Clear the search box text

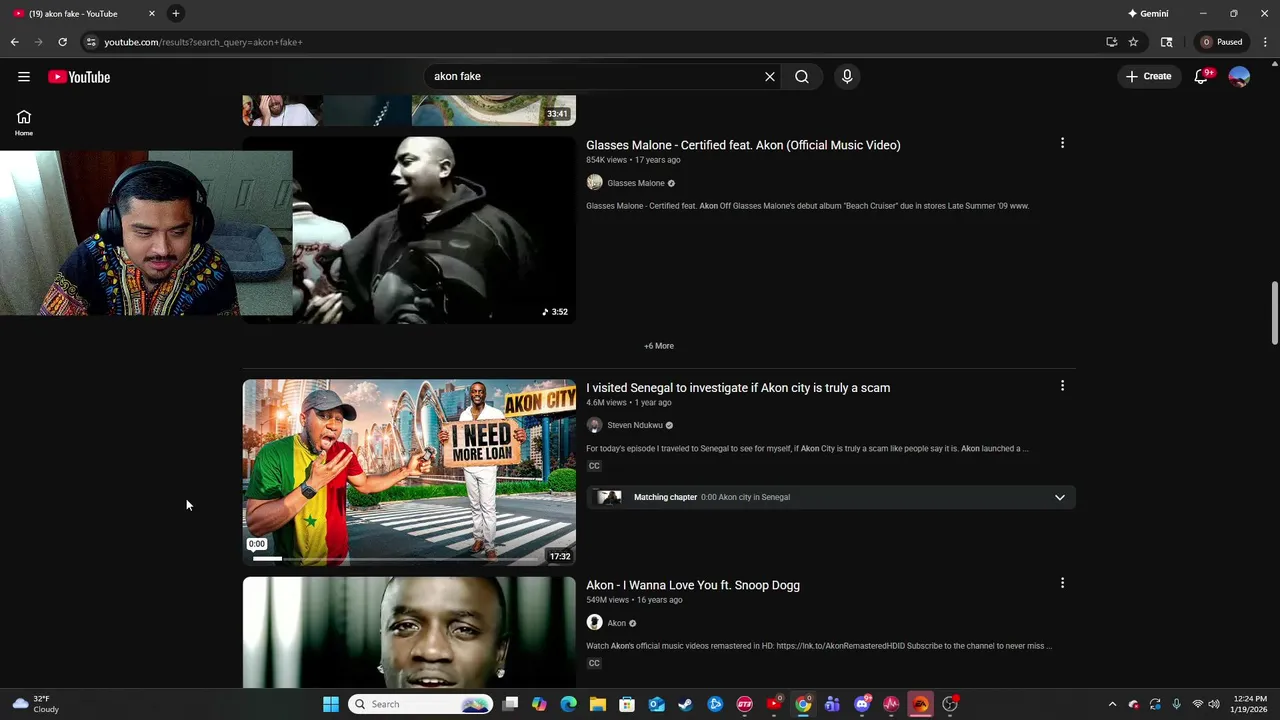[x=770, y=76]
